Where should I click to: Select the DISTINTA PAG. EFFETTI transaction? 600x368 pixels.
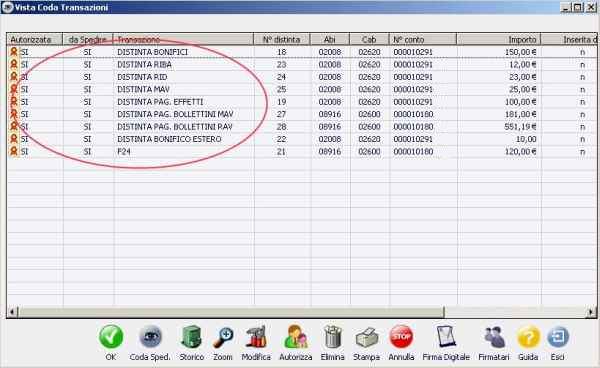coord(160,102)
